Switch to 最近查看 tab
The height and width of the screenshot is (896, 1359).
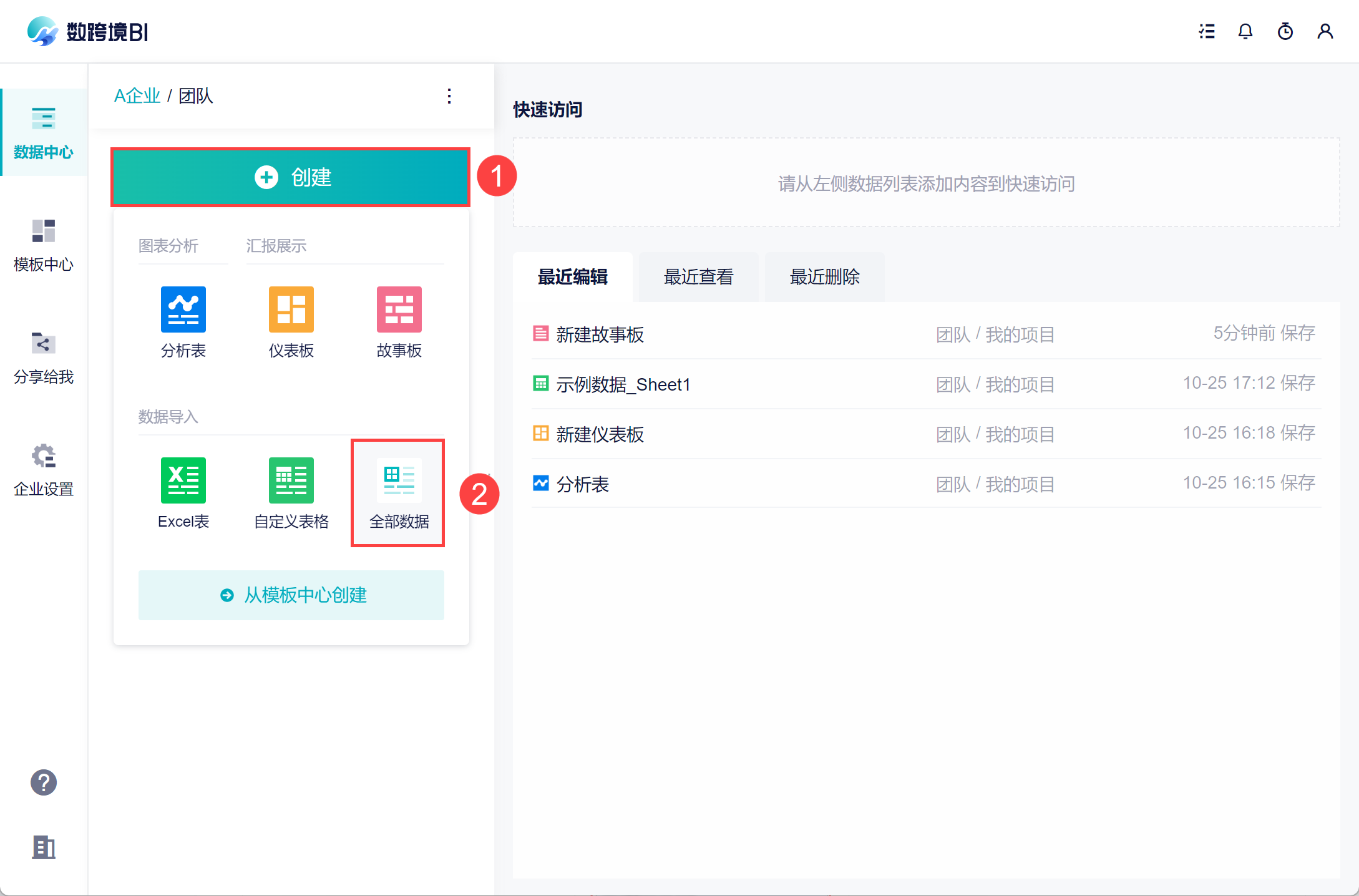click(698, 277)
